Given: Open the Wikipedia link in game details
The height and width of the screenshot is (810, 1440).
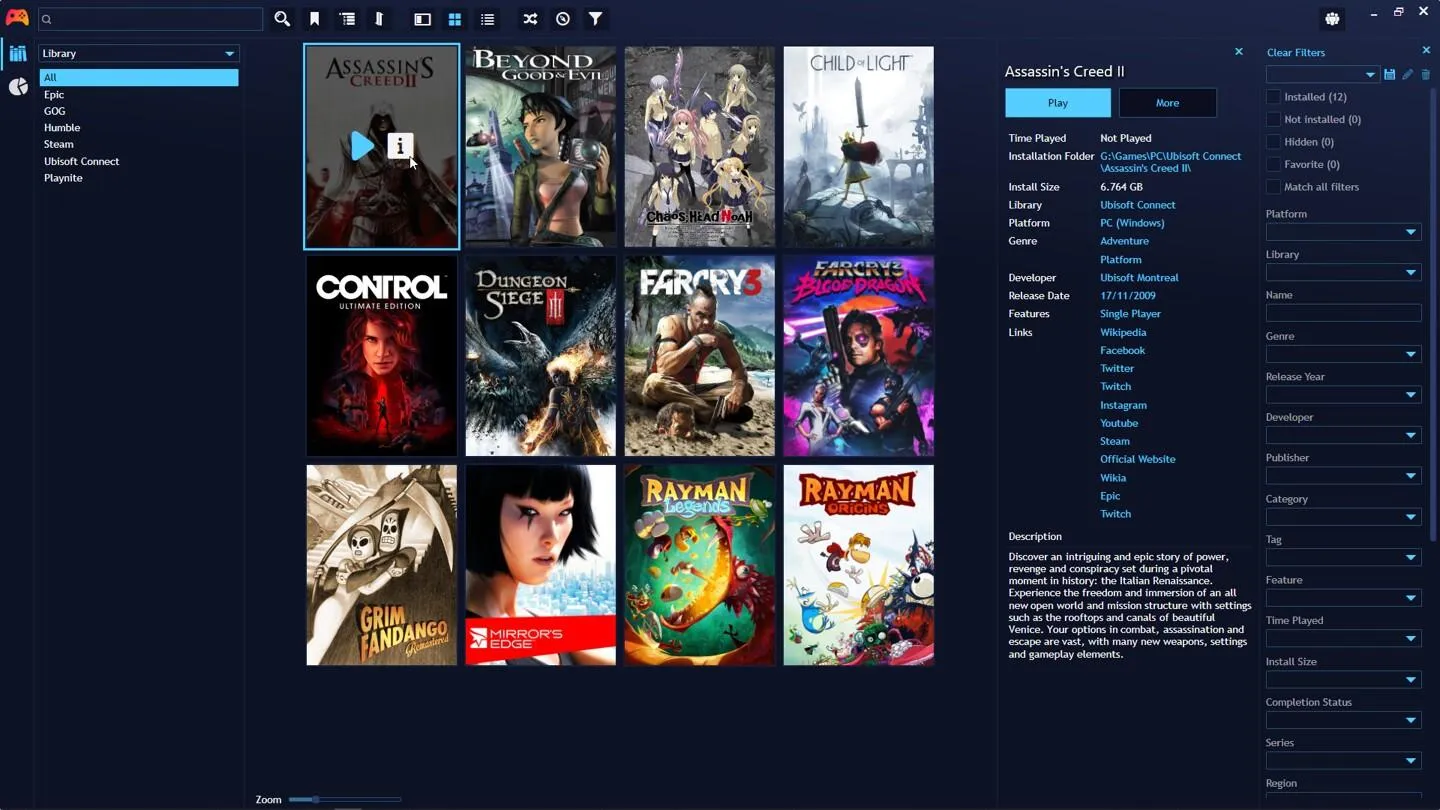Looking at the screenshot, I should [1123, 332].
